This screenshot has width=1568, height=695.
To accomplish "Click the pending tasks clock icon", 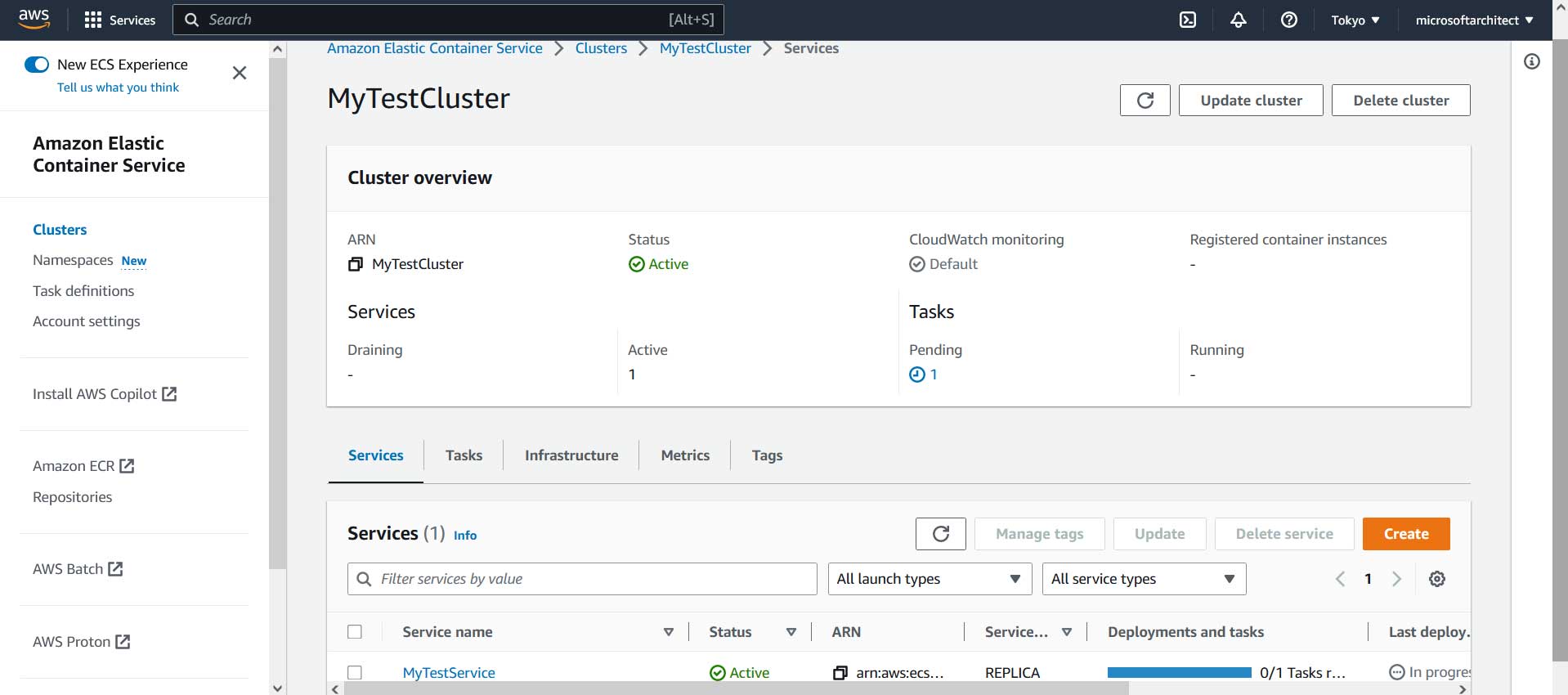I will click(917, 374).
